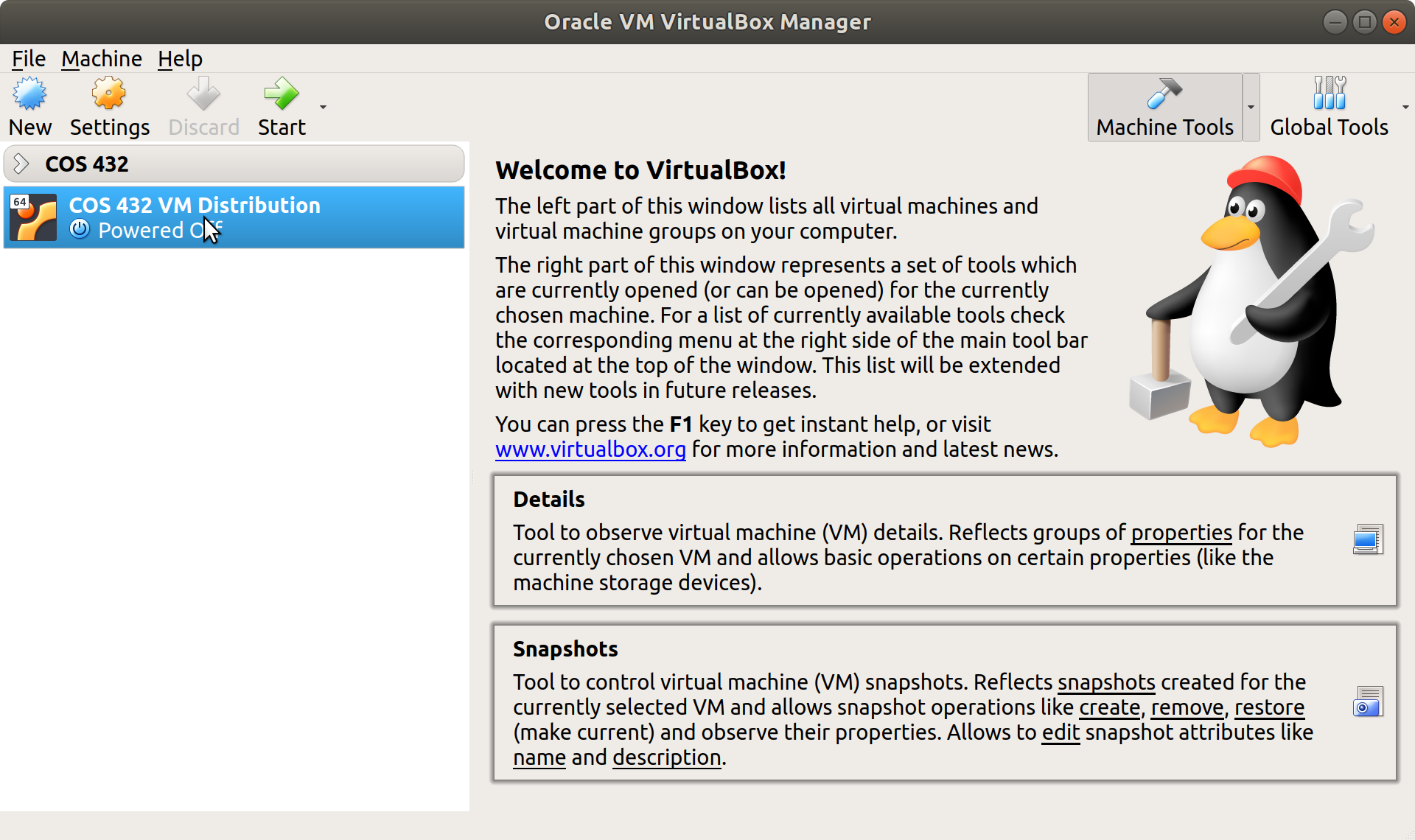
Task: Click the description link in Snapshots
Action: 667,757
